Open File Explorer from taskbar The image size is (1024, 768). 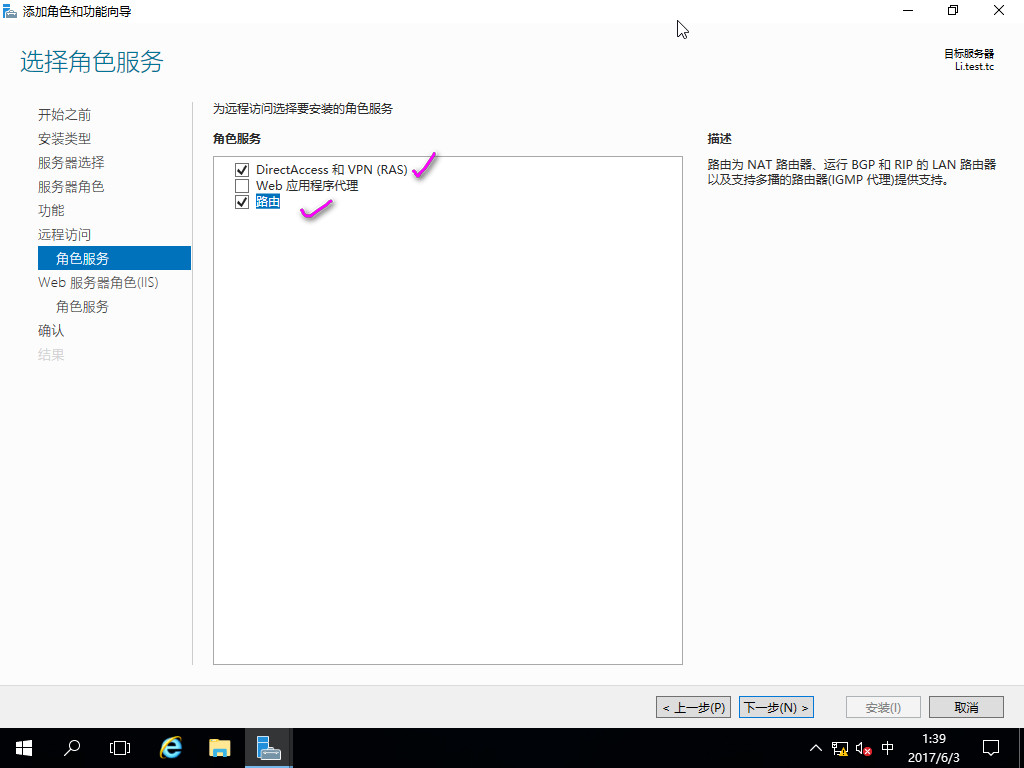219,748
